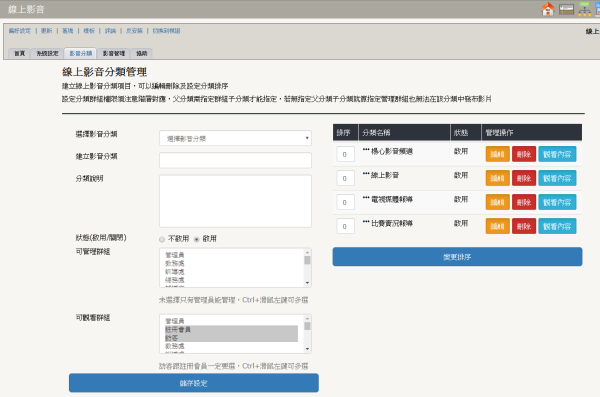The height and width of the screenshot is (397, 600).
Task: Click 編輯 for the 電視媒體報導 row
Action: click(x=497, y=202)
